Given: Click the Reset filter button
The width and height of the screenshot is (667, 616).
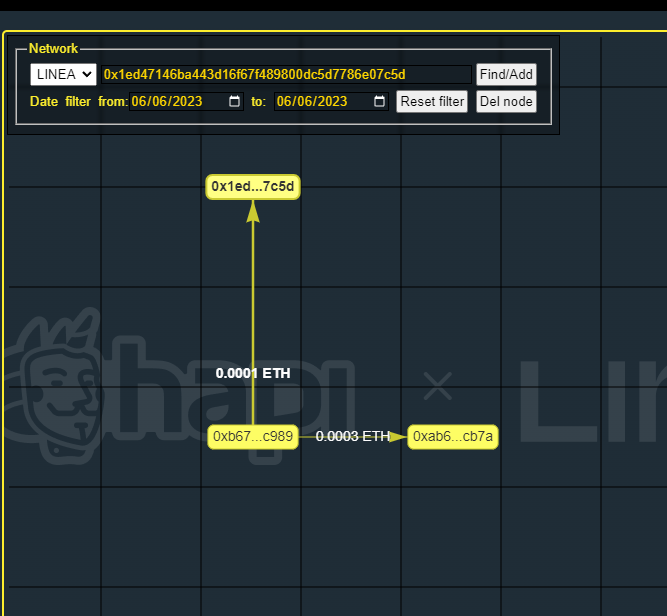Looking at the screenshot, I should click(x=432, y=101).
